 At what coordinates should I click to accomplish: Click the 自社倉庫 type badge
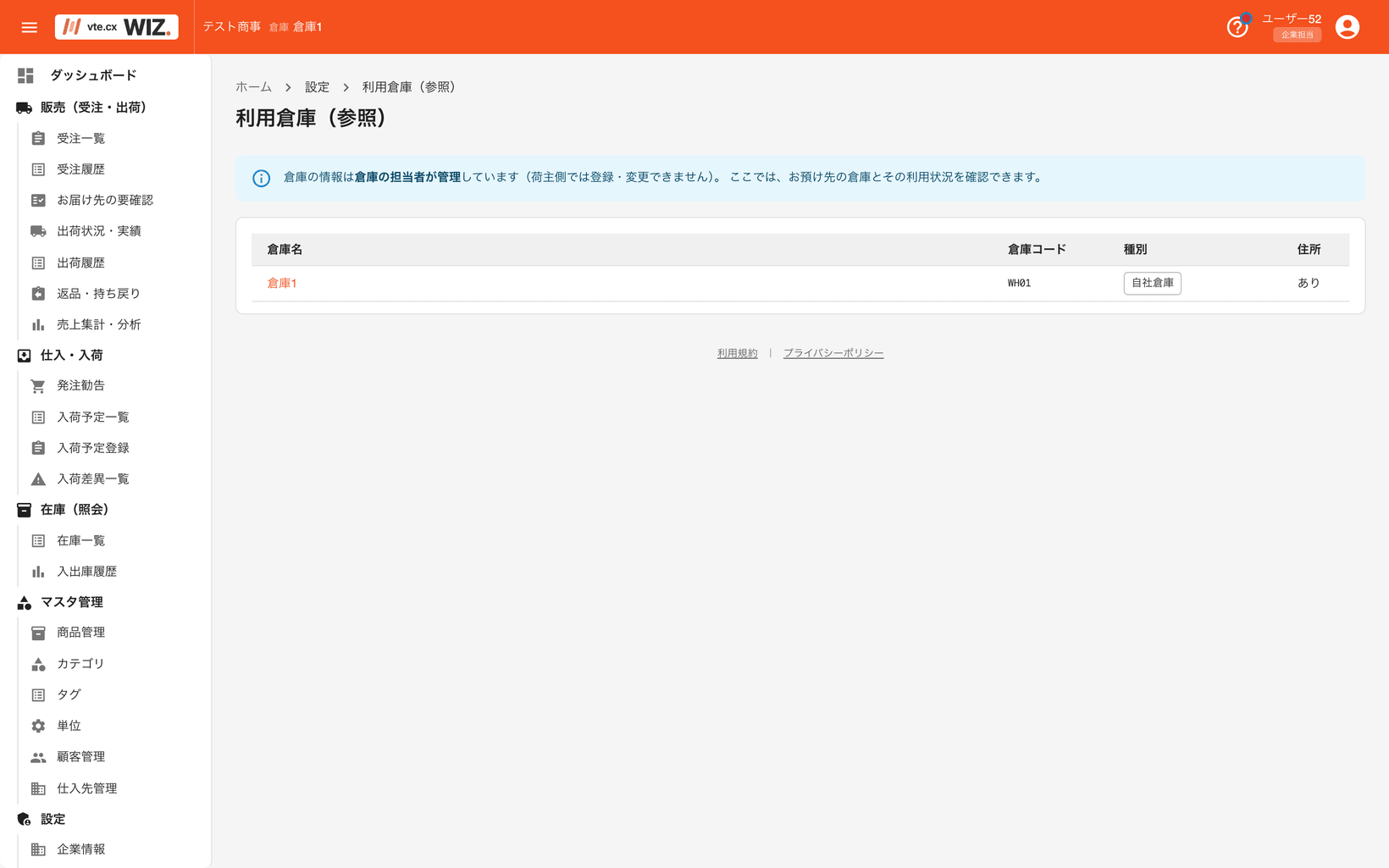point(1152,283)
